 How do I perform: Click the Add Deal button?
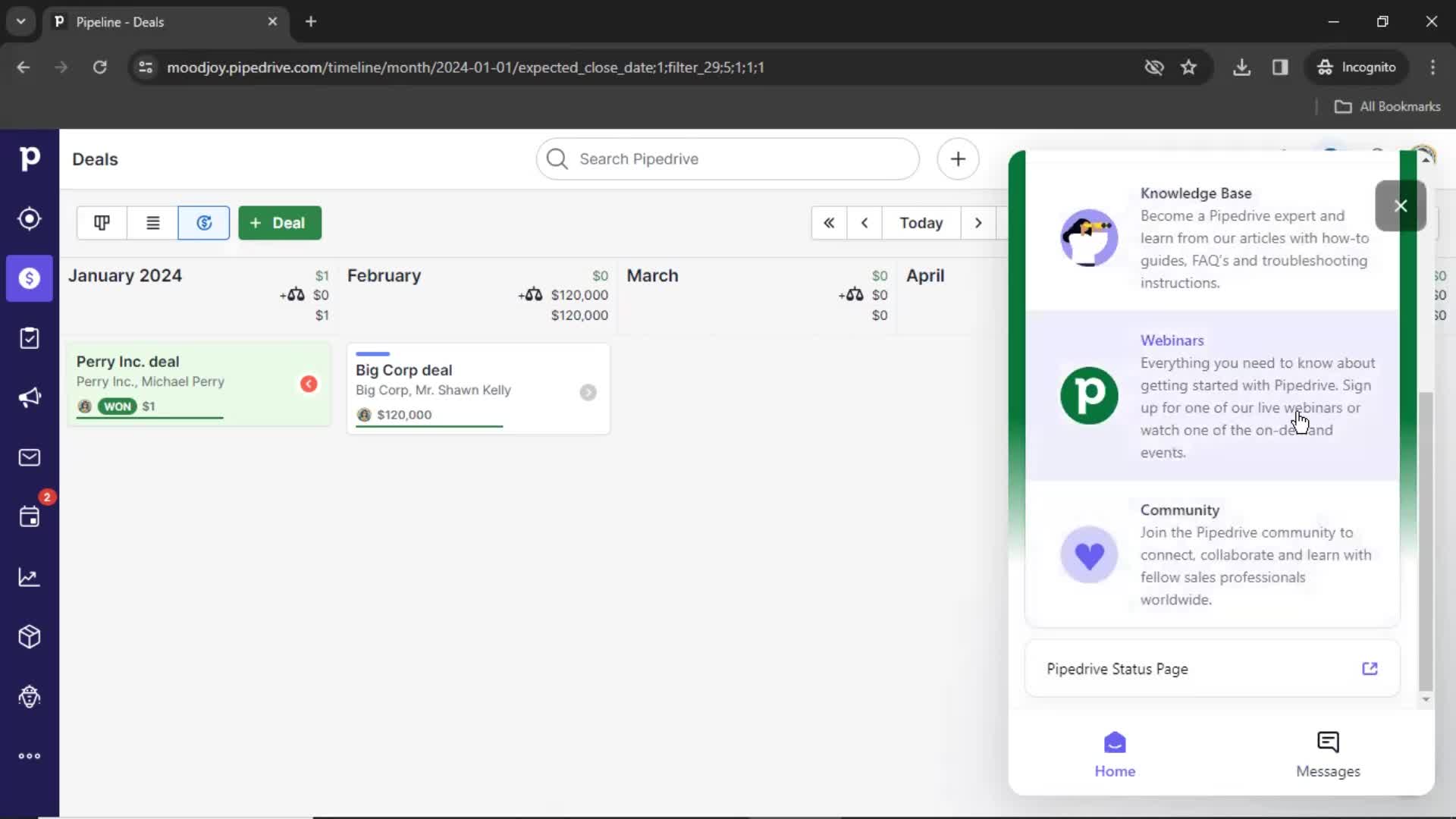pyautogui.click(x=279, y=222)
